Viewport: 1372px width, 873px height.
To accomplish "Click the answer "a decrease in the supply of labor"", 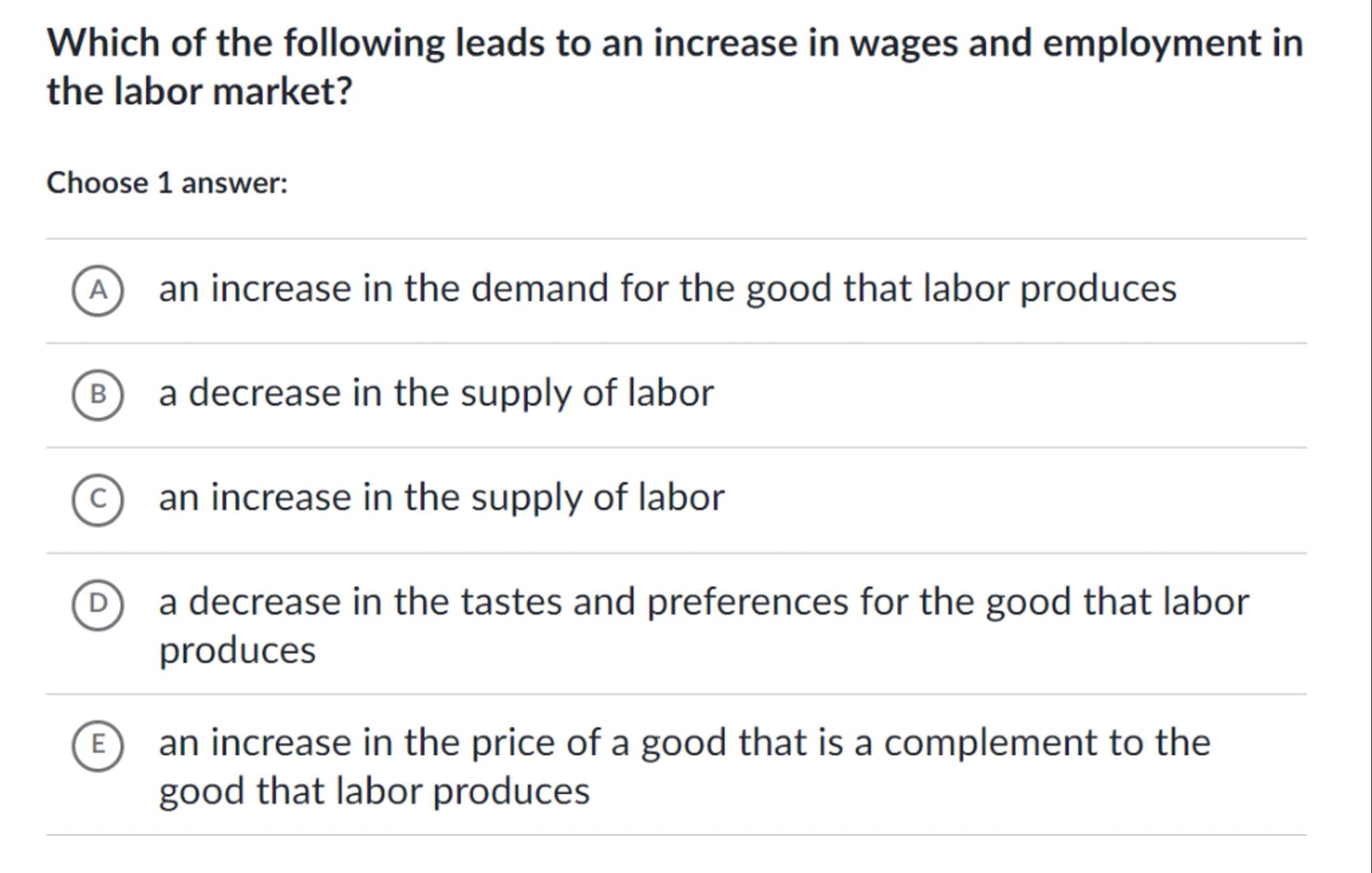I will tap(435, 393).
